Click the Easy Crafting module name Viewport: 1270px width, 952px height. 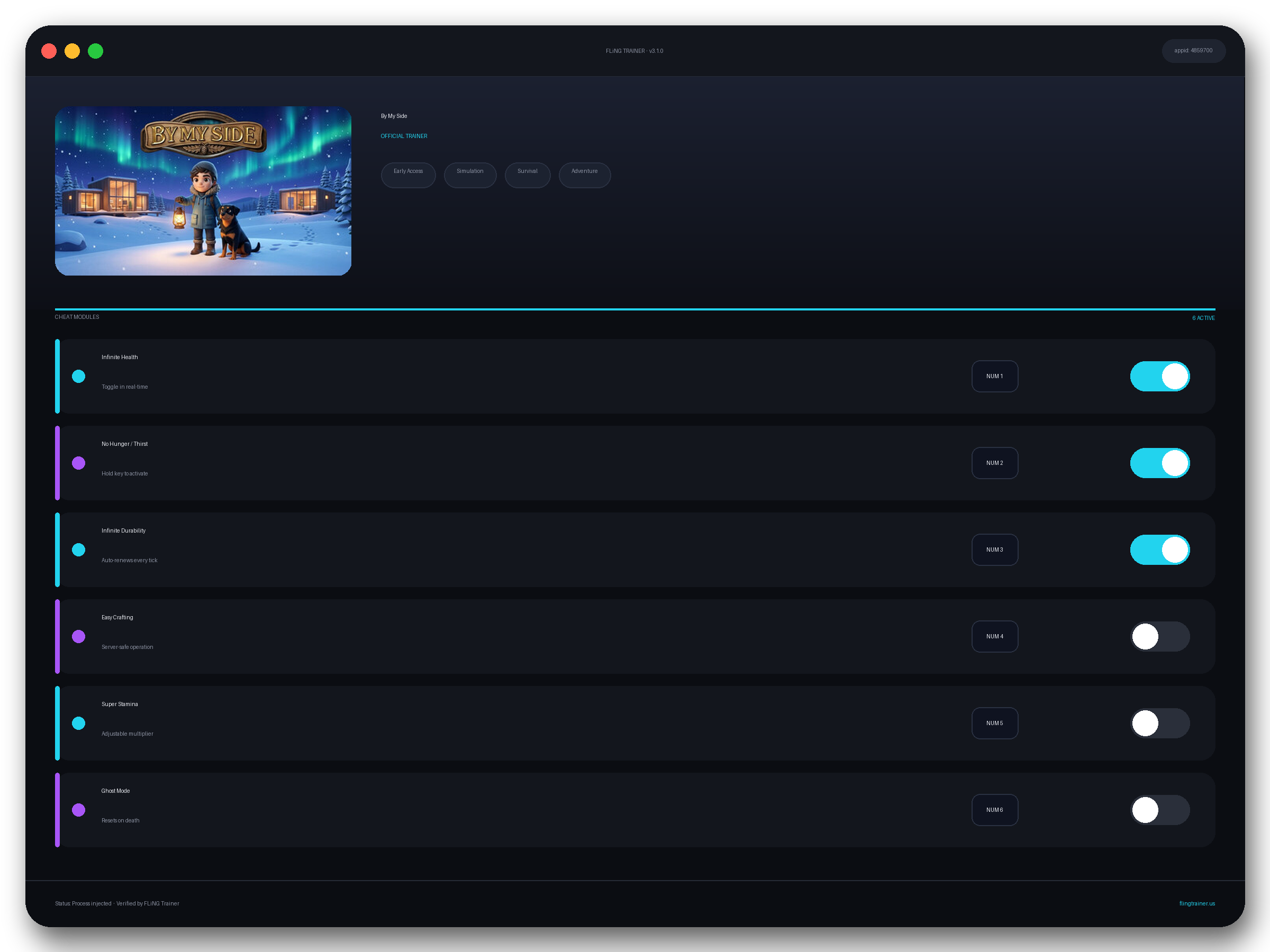tap(117, 617)
